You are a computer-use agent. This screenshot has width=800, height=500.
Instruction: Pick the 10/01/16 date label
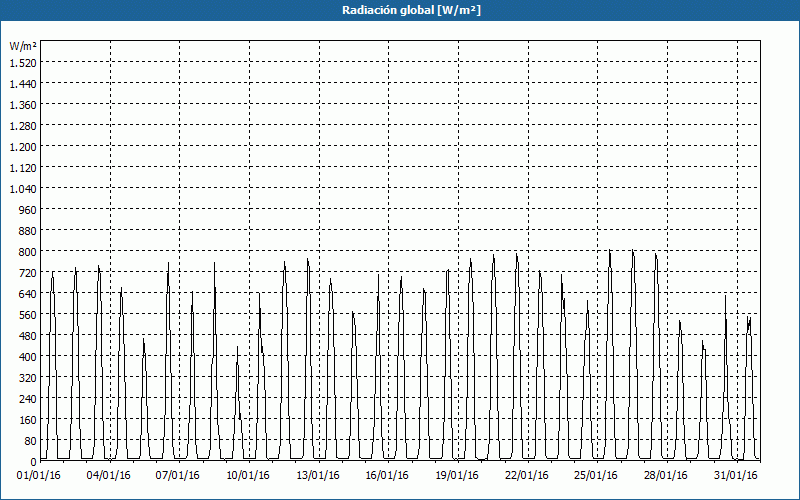[249, 475]
